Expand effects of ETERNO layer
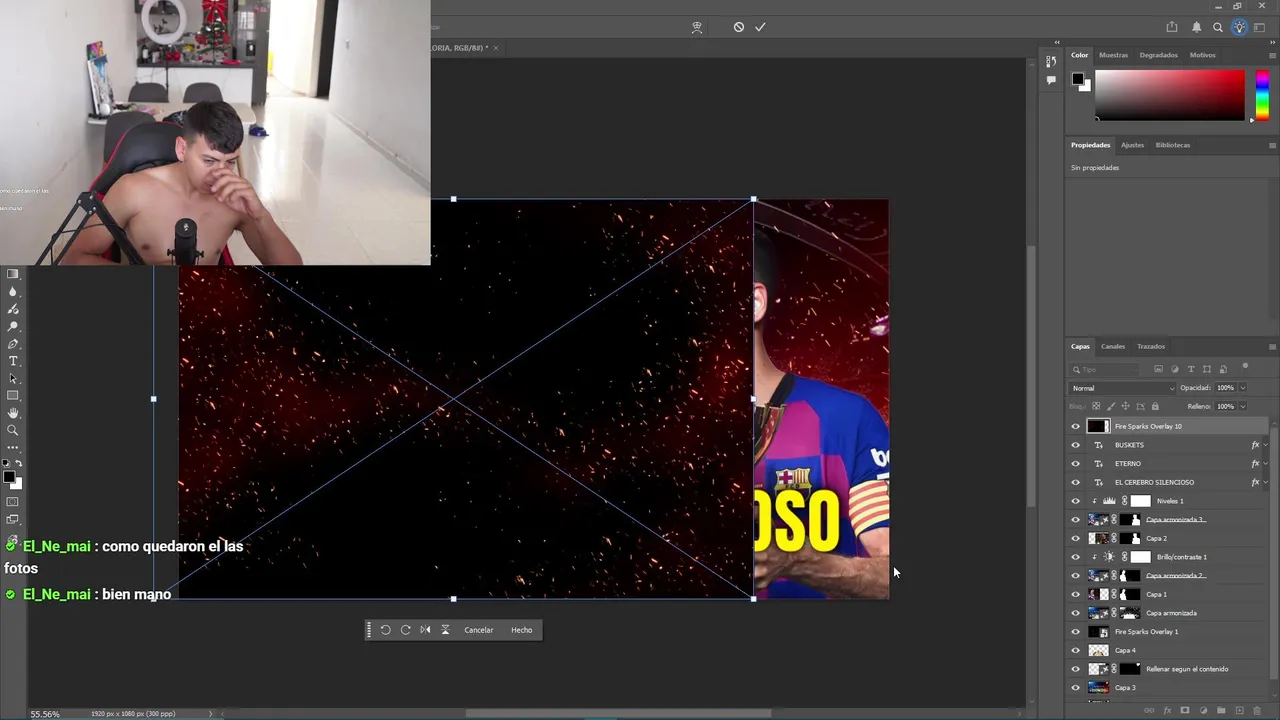This screenshot has width=1280, height=720. [1265, 463]
